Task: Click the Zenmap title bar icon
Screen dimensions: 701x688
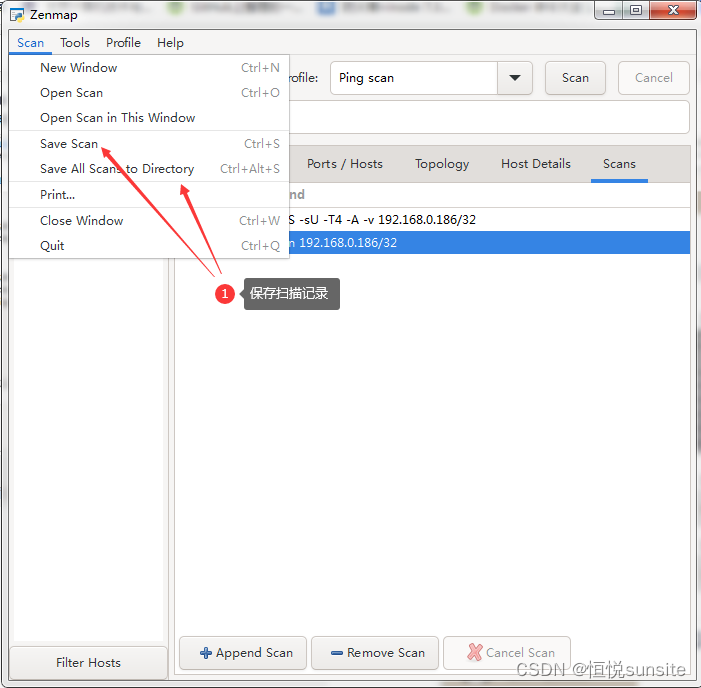Action: 17,15
